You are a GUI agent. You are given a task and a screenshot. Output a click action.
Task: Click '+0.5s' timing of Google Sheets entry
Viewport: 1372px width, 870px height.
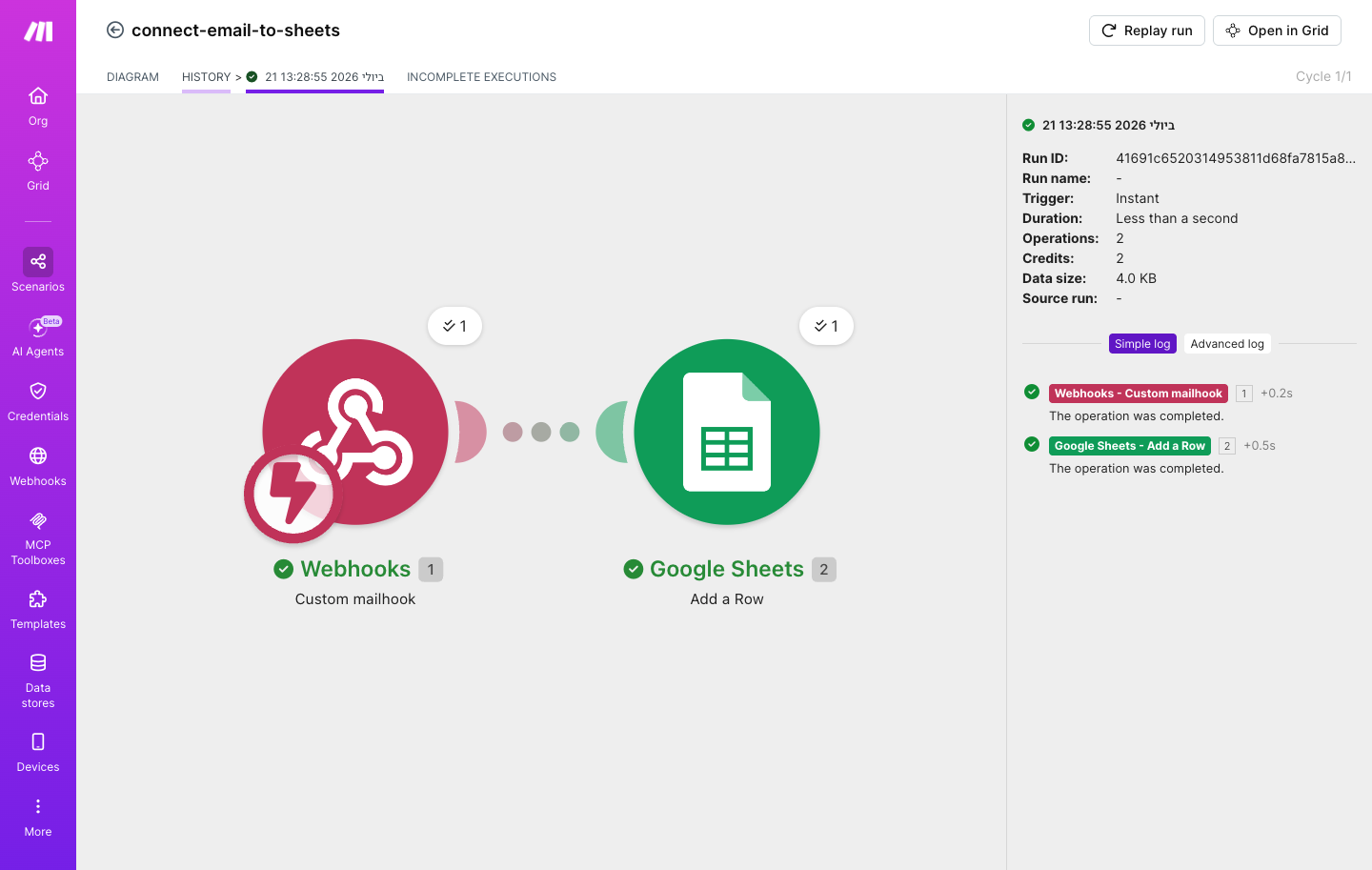click(1260, 446)
